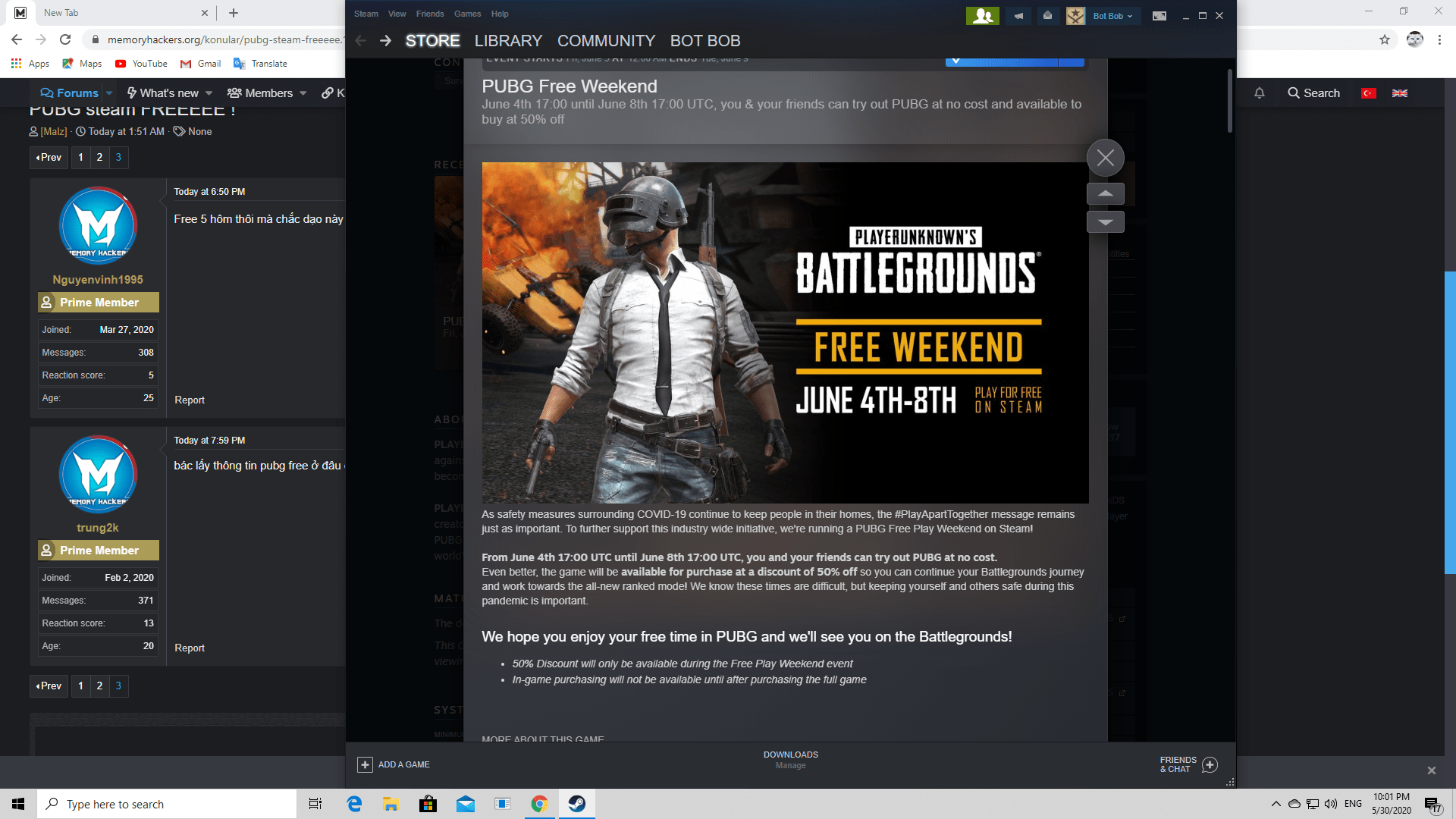Report trung2k's post

point(190,648)
